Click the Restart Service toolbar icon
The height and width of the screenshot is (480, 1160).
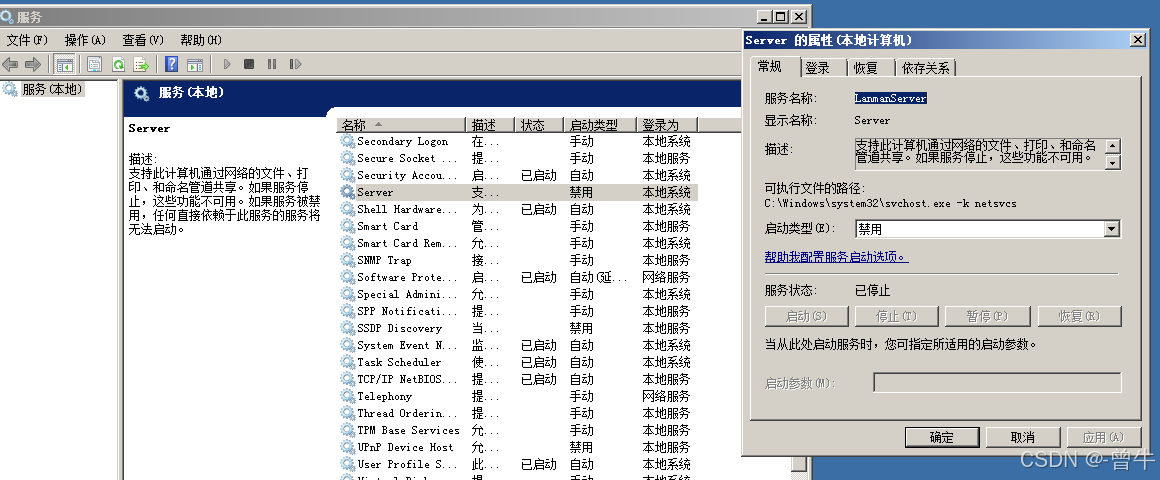click(295, 64)
